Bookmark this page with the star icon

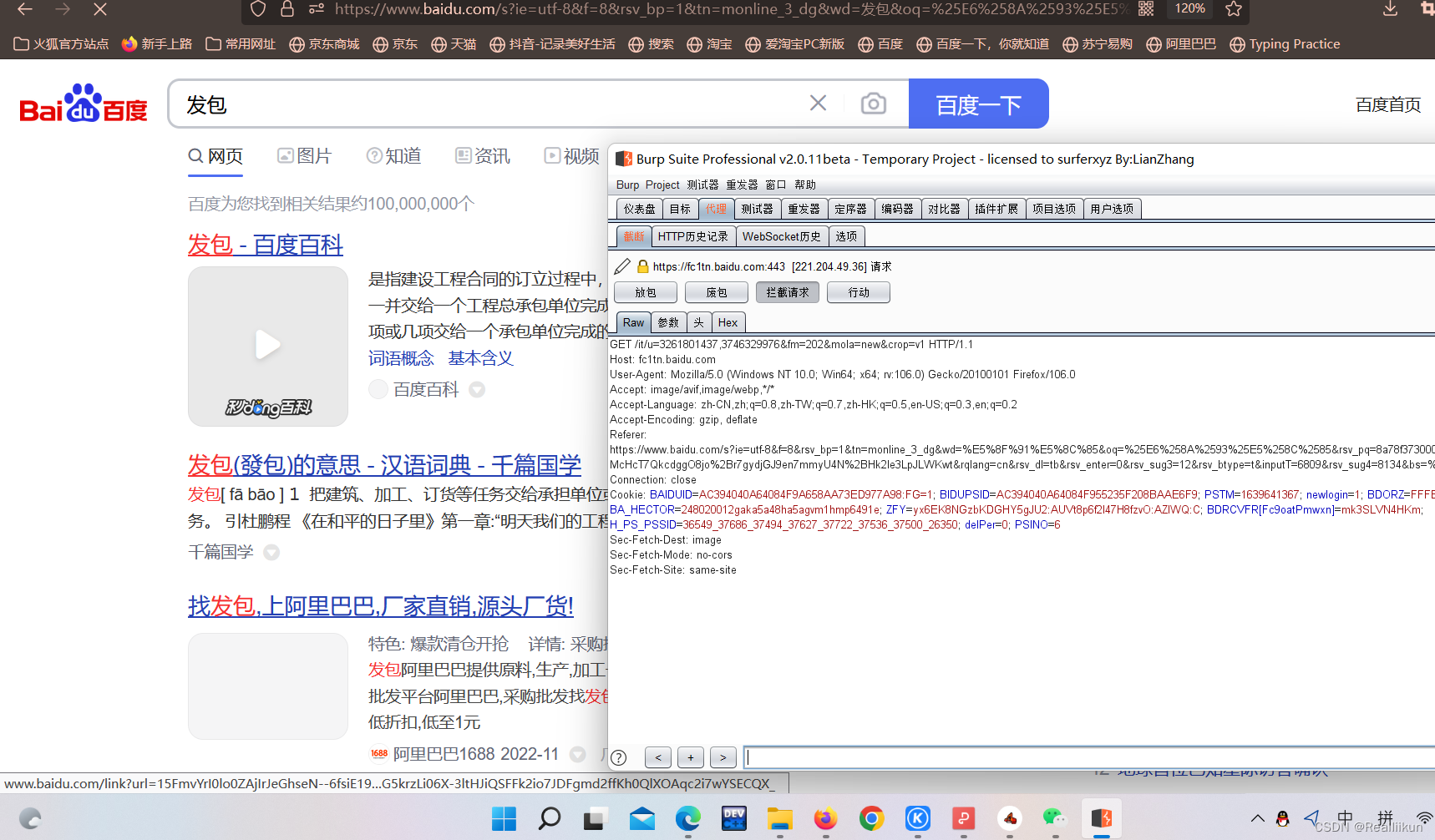(1234, 8)
